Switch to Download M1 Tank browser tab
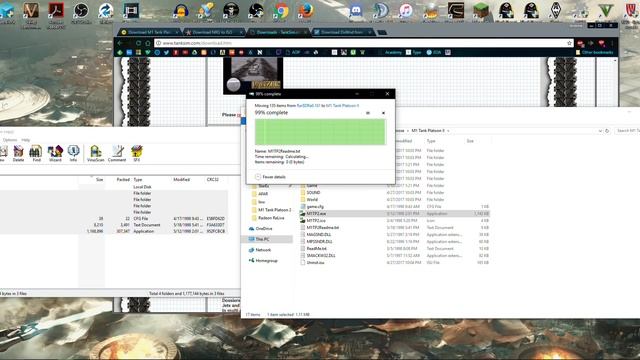Screen dimensions: 640x360 pos(150,32)
